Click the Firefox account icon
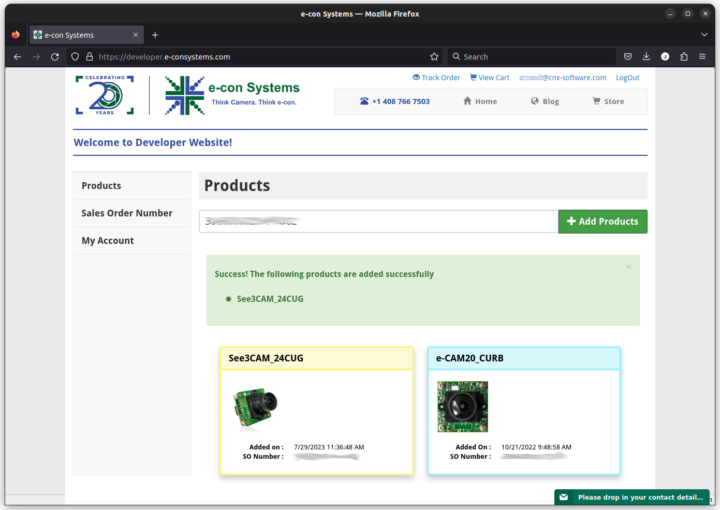The image size is (720, 510). click(665, 57)
